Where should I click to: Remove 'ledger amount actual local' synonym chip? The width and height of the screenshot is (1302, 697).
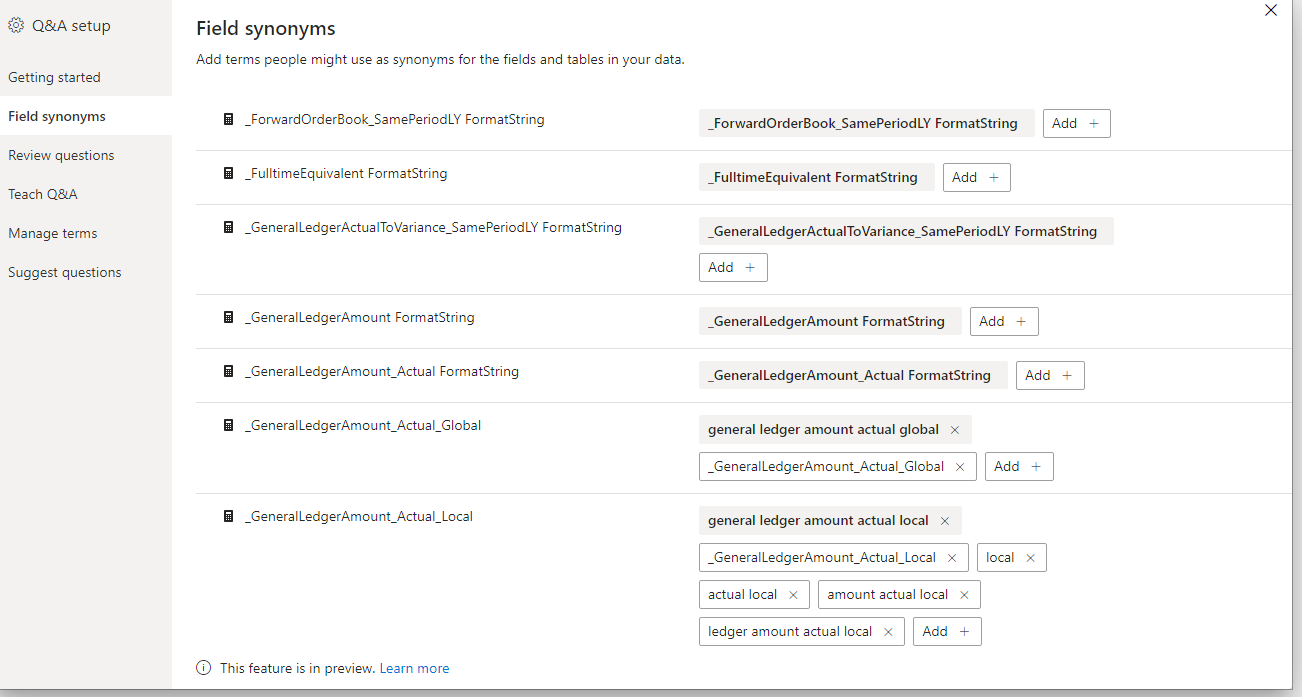point(888,632)
